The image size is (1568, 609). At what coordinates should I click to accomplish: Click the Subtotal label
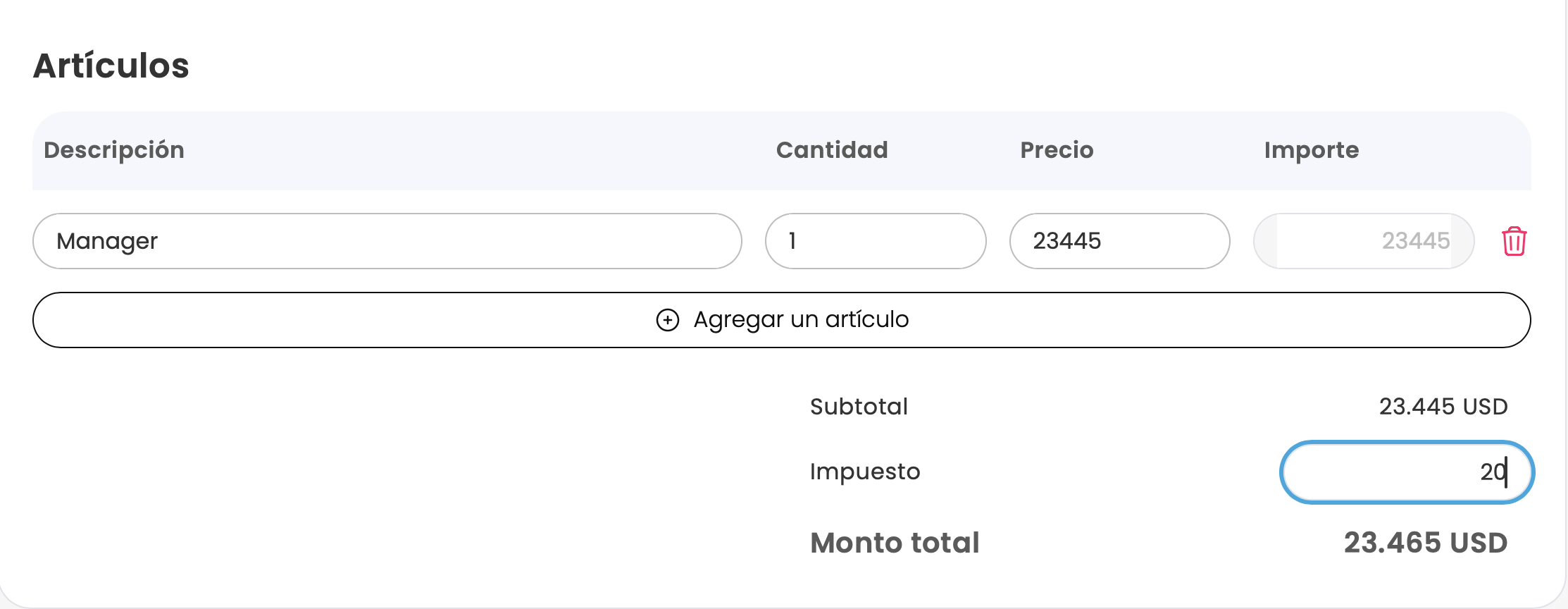tap(859, 407)
